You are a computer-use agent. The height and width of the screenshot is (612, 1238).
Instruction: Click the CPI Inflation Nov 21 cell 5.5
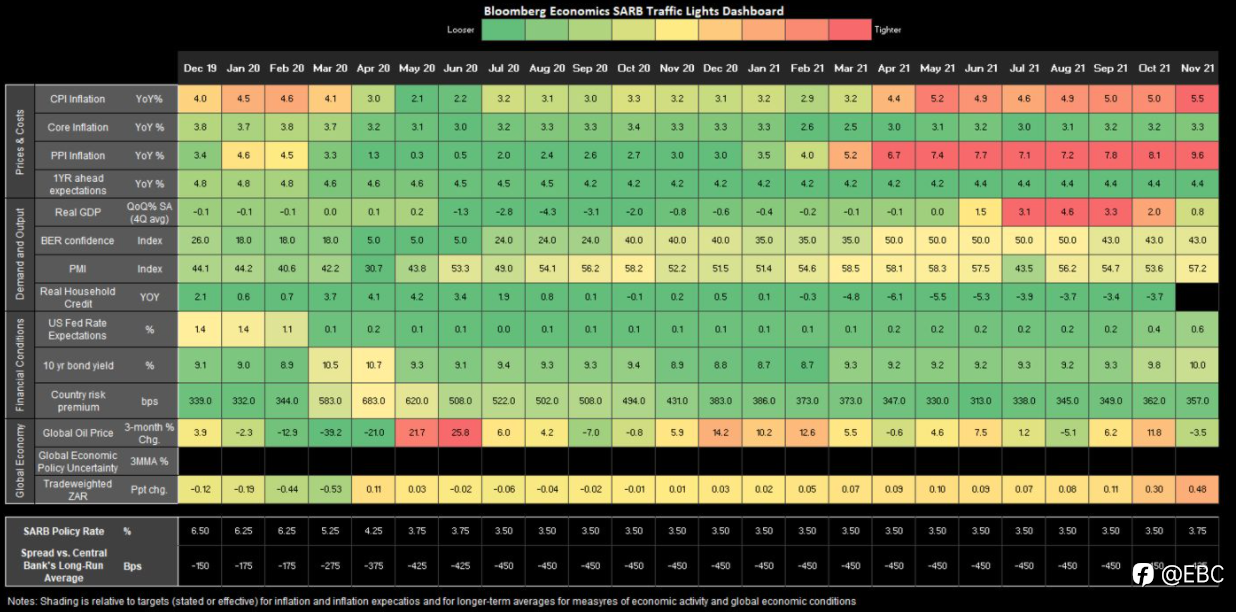coord(1197,99)
